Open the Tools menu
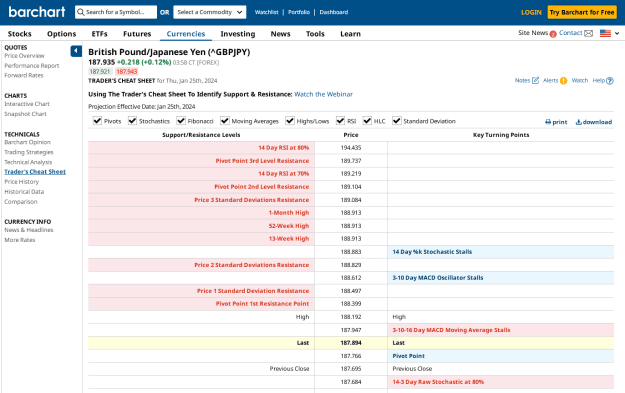This screenshot has width=625, height=393. (315, 34)
